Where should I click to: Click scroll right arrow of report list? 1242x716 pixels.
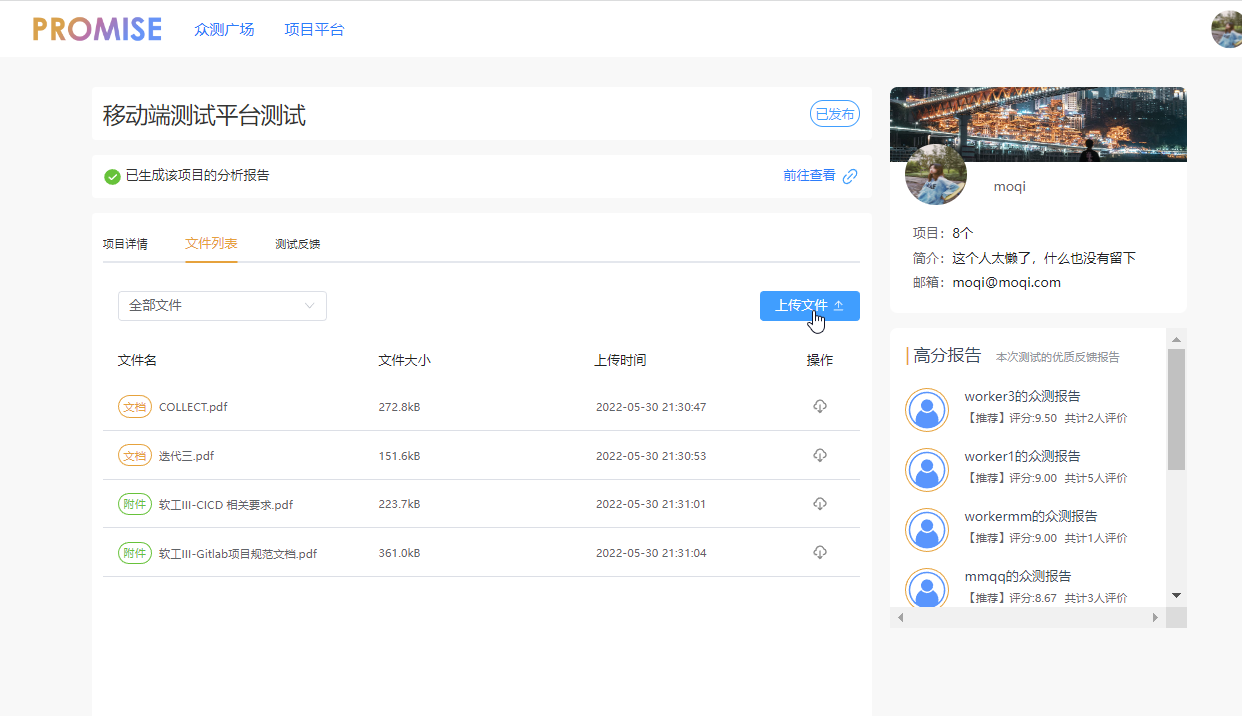tap(1156, 617)
